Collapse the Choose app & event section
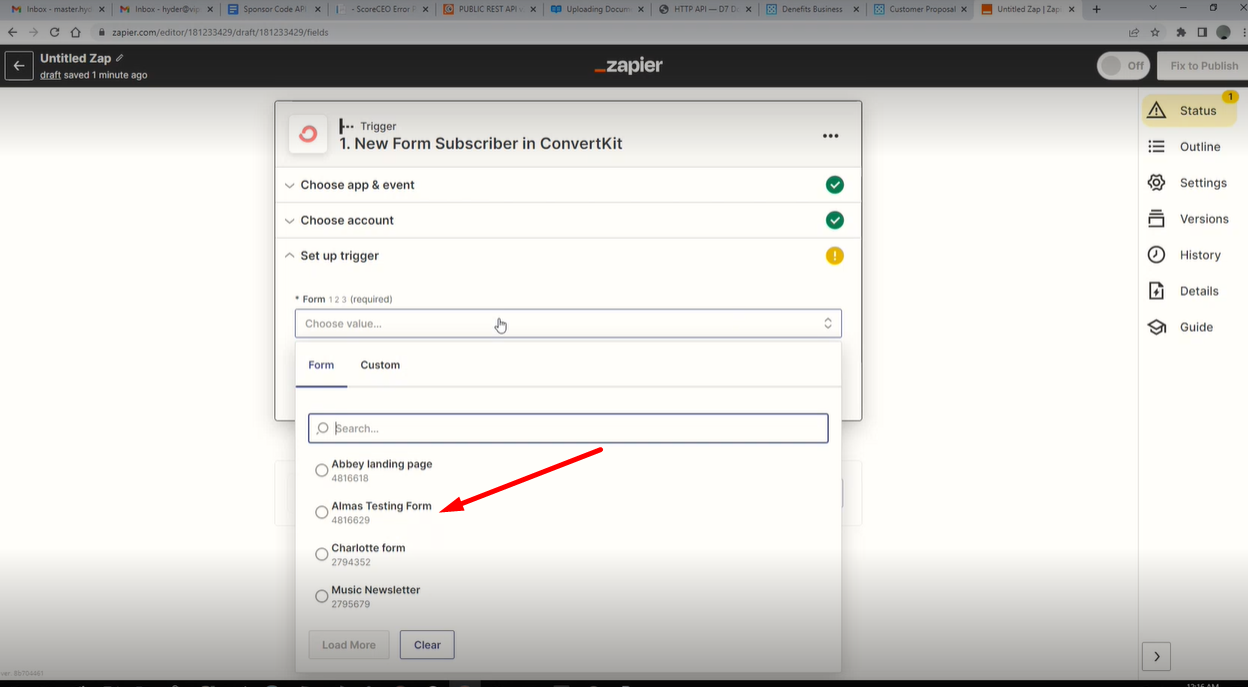This screenshot has height=687, width=1248. [568, 185]
